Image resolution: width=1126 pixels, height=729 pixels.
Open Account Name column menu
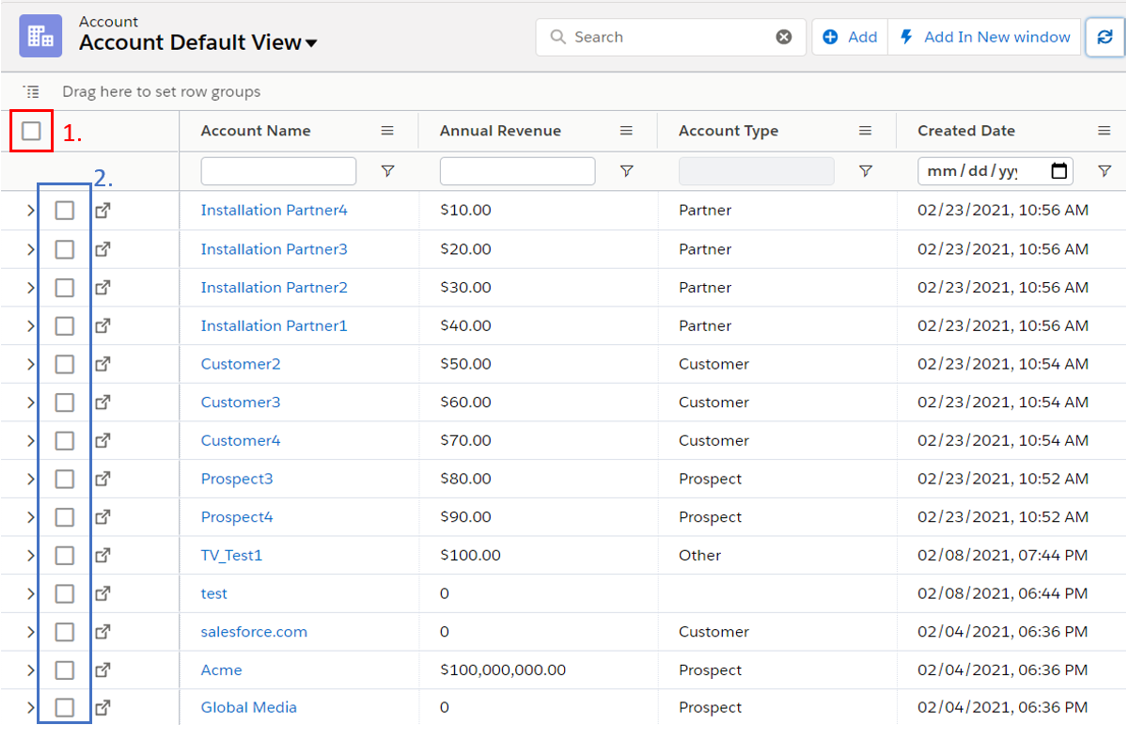(388, 131)
